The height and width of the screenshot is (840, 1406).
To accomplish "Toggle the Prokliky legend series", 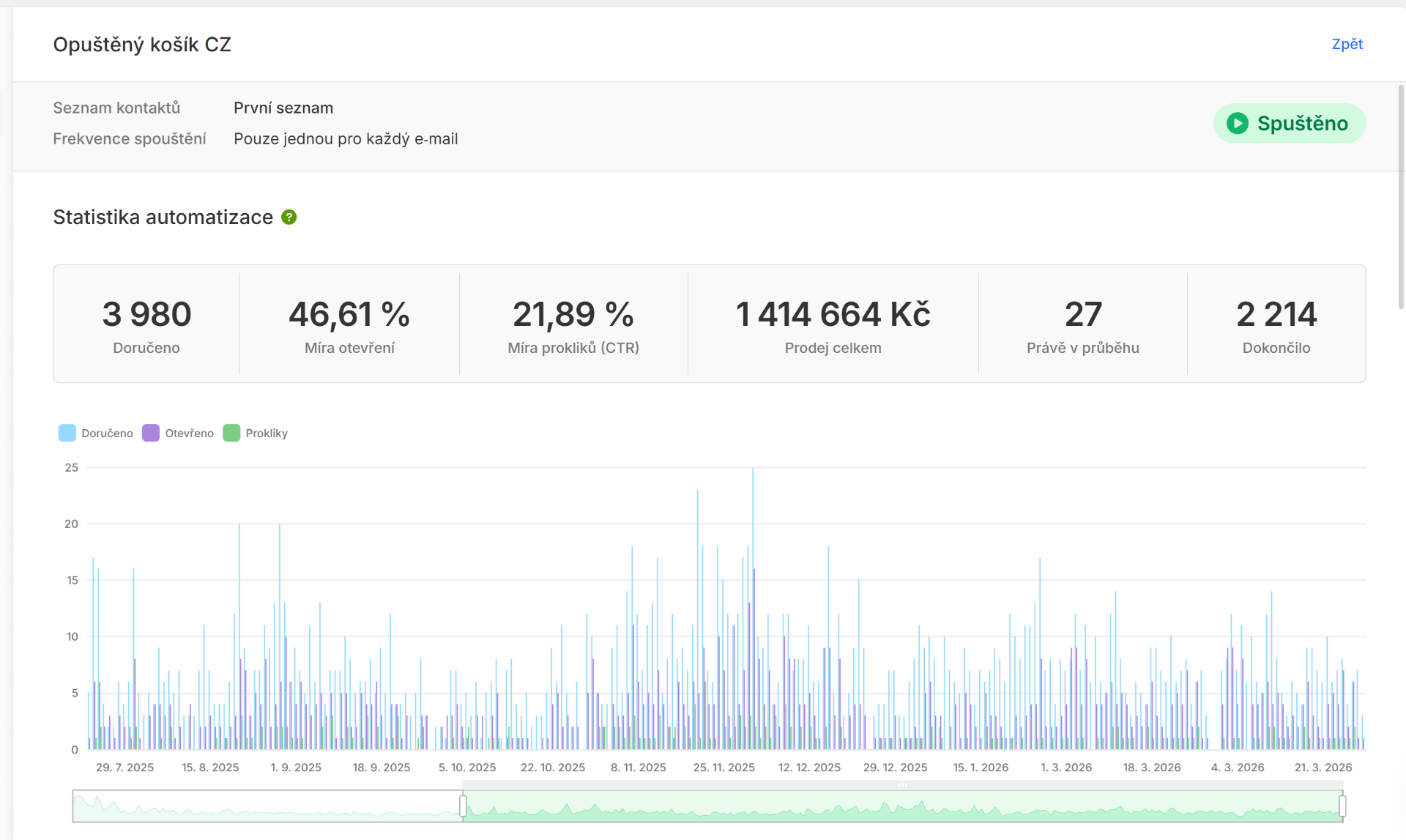I will tap(256, 433).
